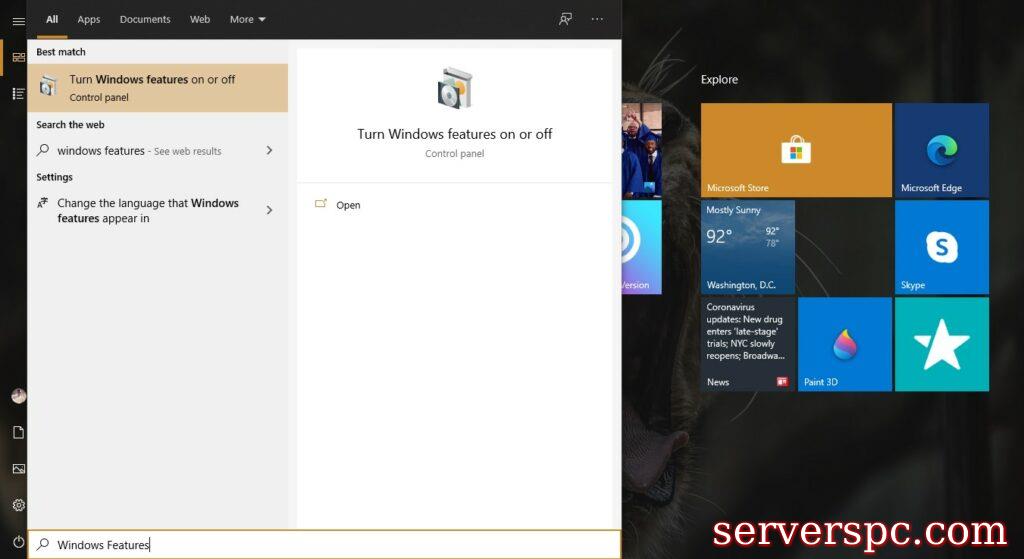Open the Microsoft Store tile
Screen dimensions: 1024x559
(795, 150)
